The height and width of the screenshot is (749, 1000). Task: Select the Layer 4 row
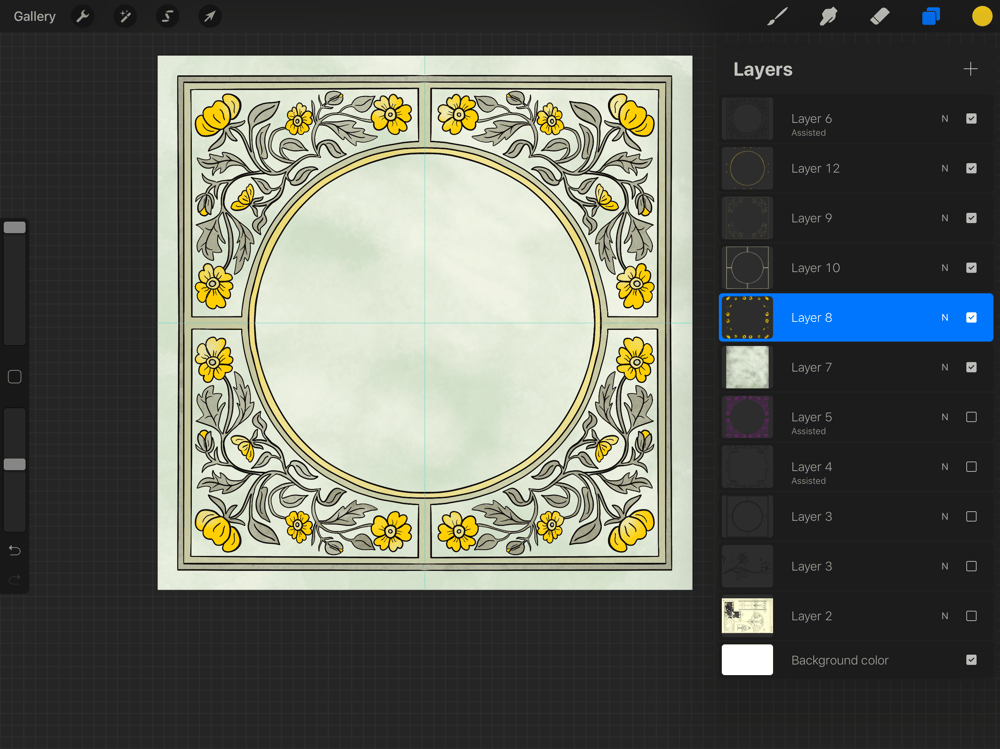point(856,467)
